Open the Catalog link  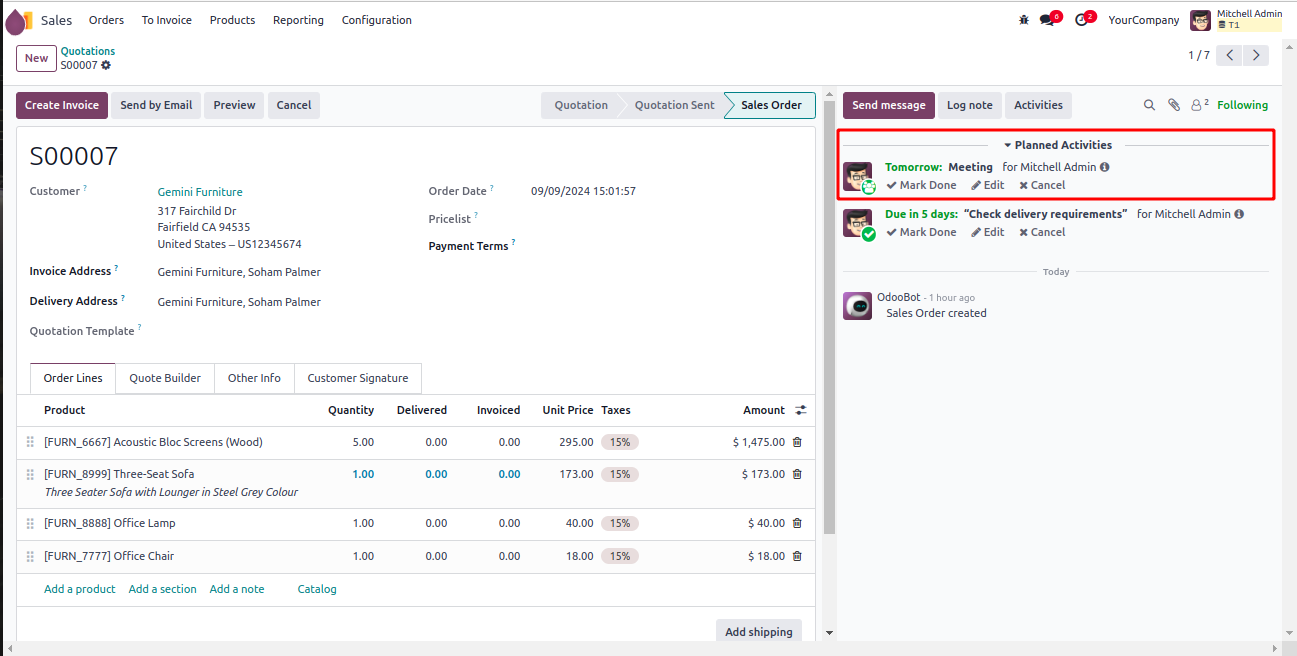point(317,589)
